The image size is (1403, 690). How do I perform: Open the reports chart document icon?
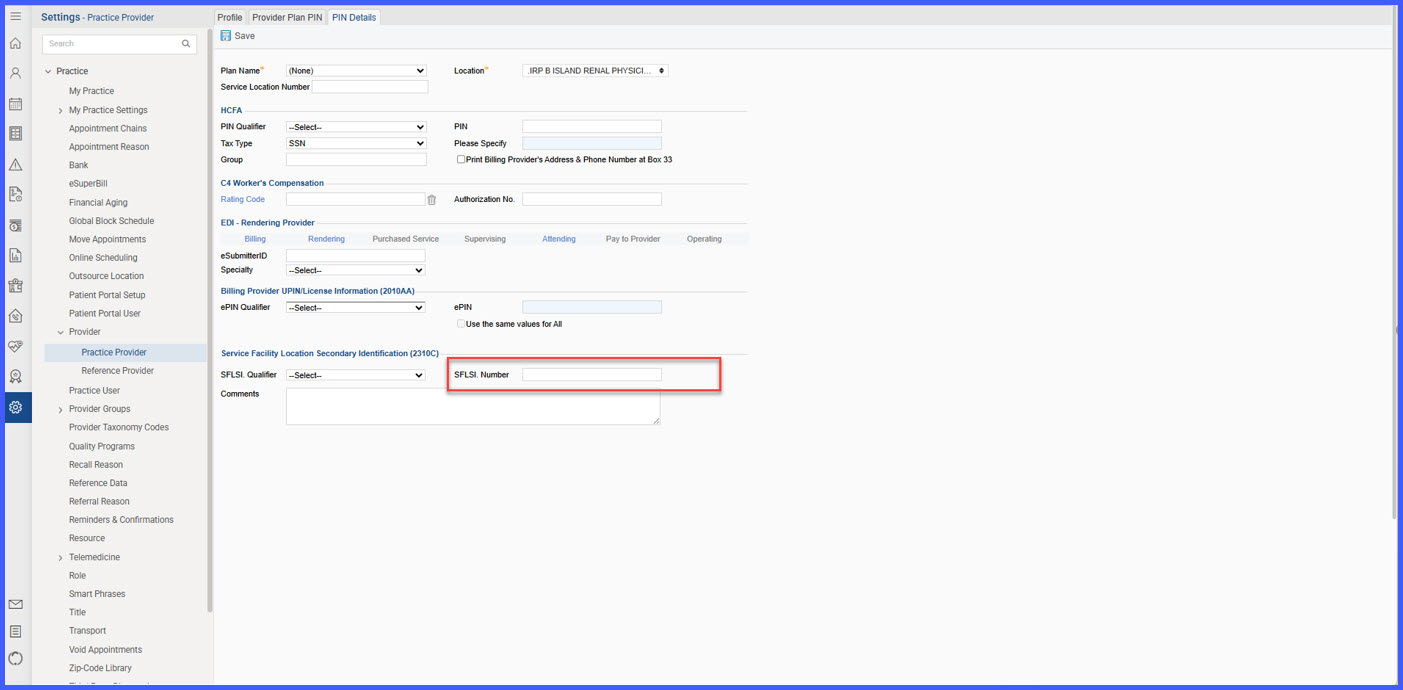pyautogui.click(x=15, y=256)
